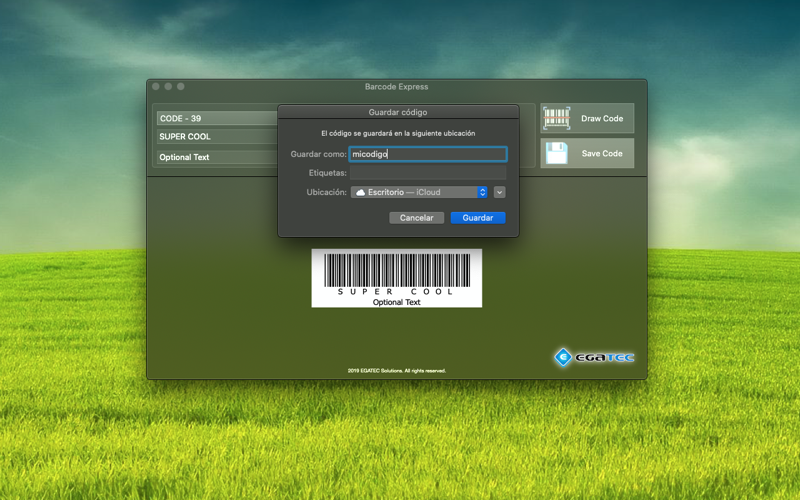Click Guardar to save the code
The width and height of the screenshot is (800, 500).
click(478, 218)
